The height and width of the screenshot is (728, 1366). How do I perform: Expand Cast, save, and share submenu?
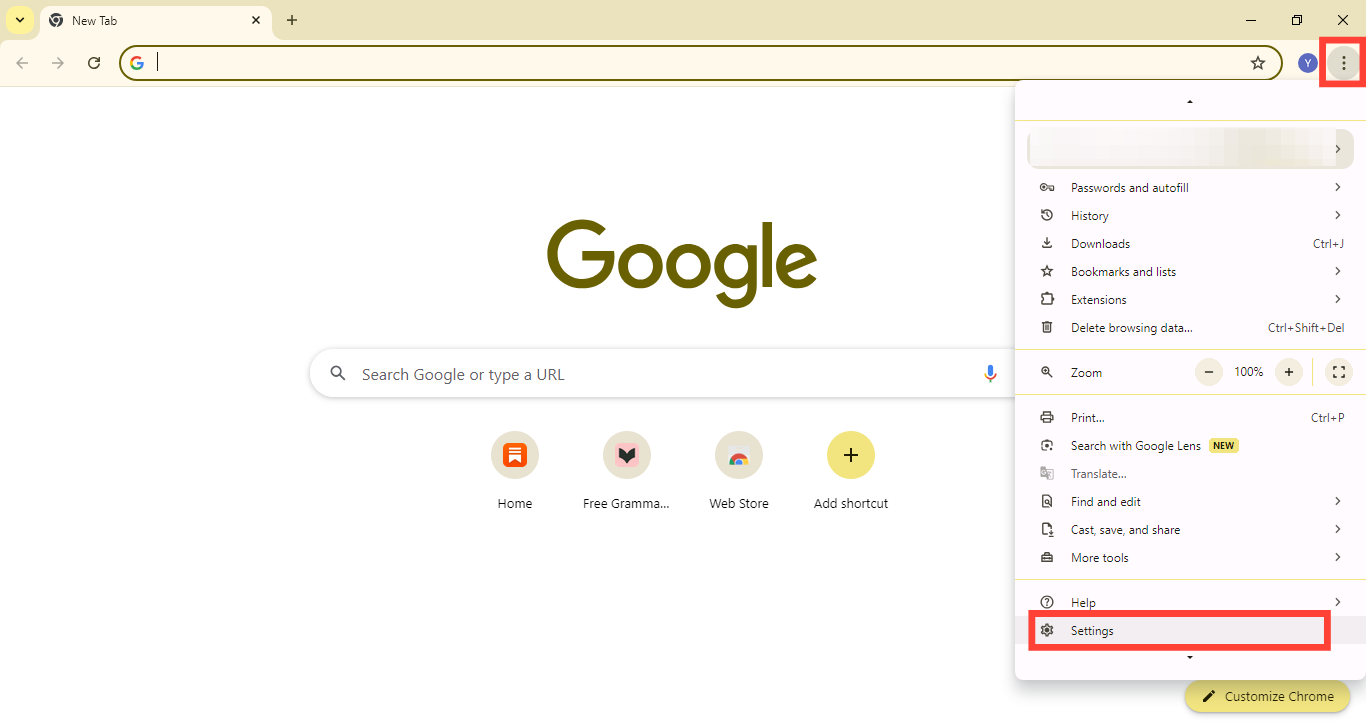click(1190, 530)
